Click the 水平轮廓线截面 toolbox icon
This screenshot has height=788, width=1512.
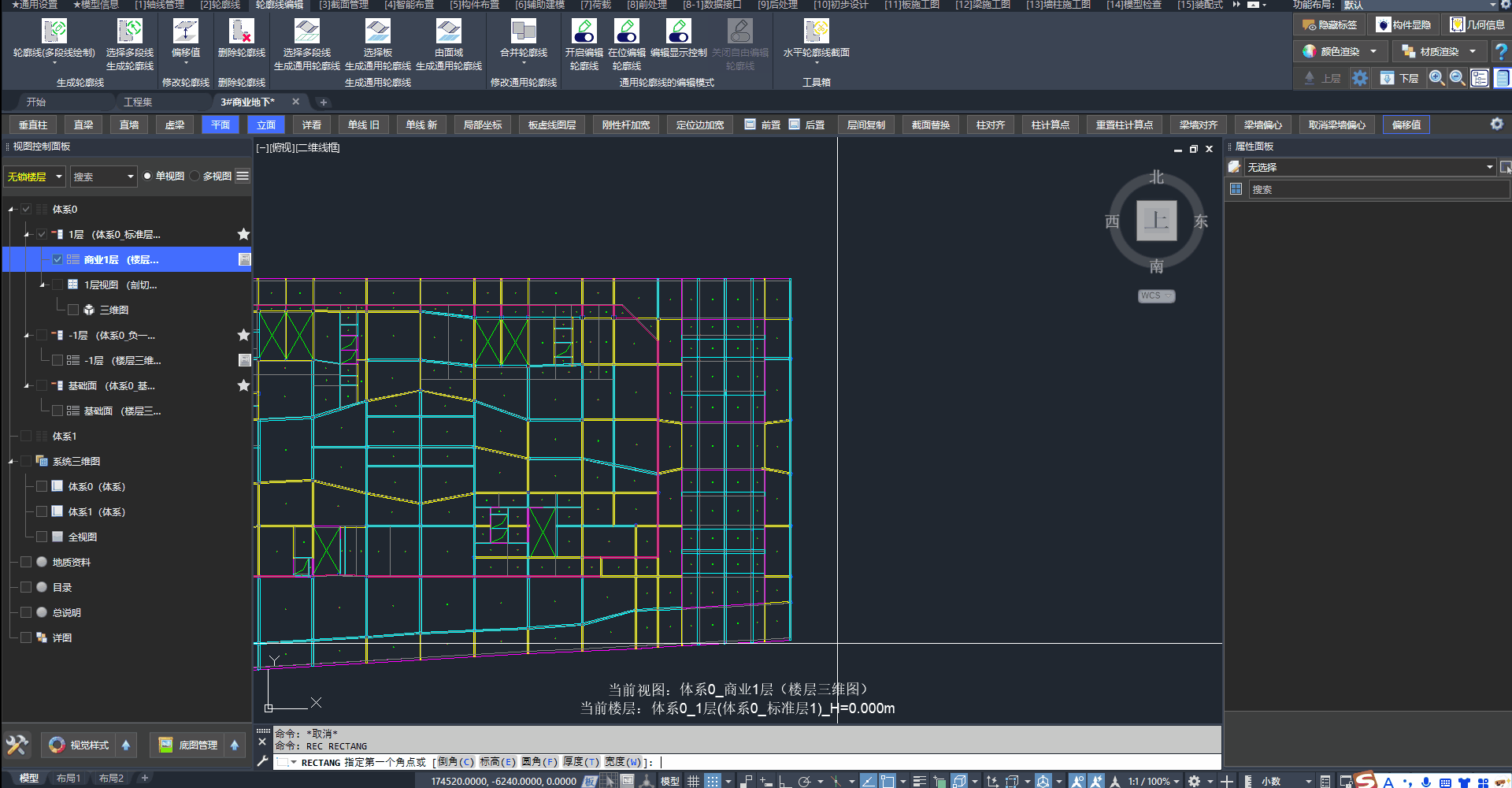816,32
